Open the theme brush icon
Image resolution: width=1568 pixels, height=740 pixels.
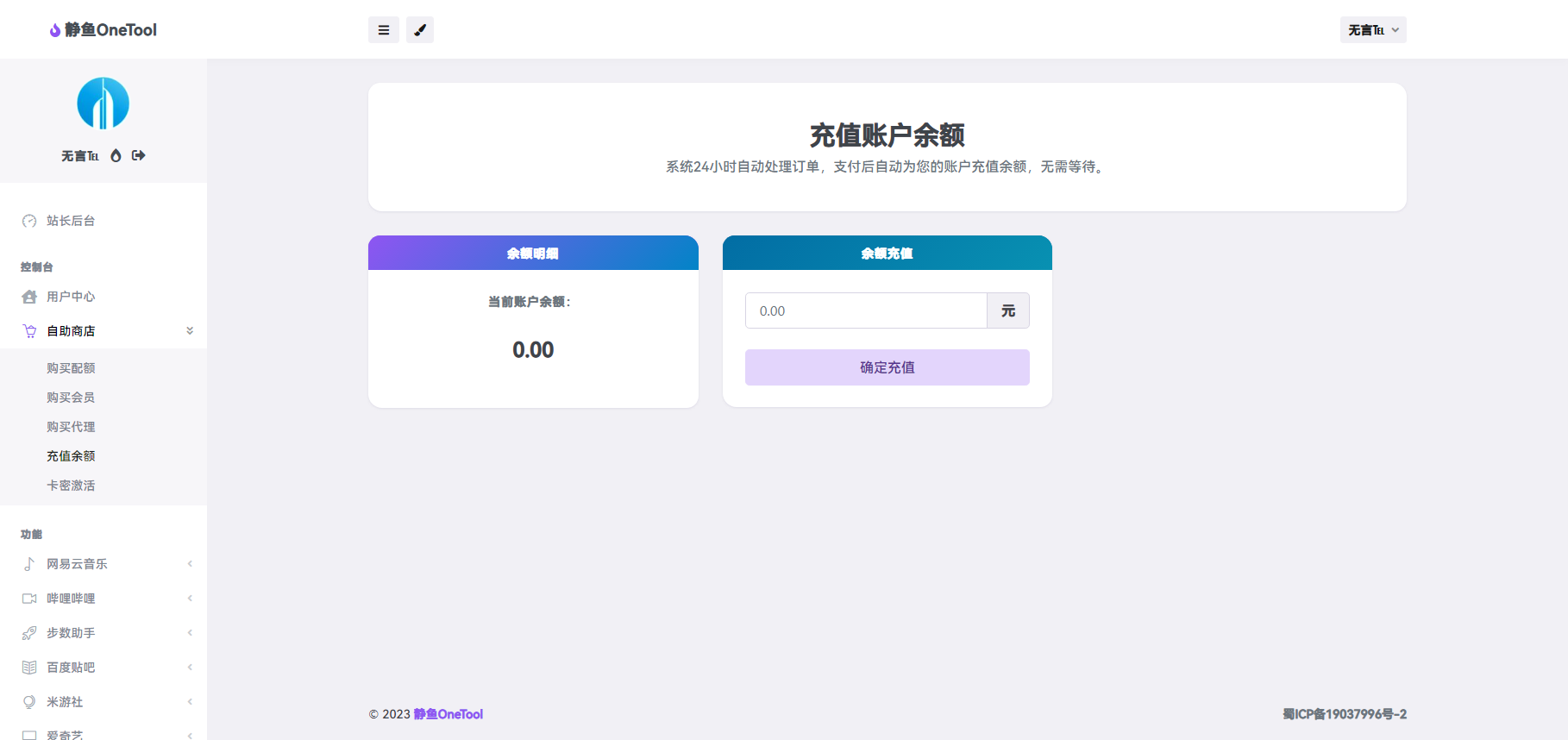420,30
